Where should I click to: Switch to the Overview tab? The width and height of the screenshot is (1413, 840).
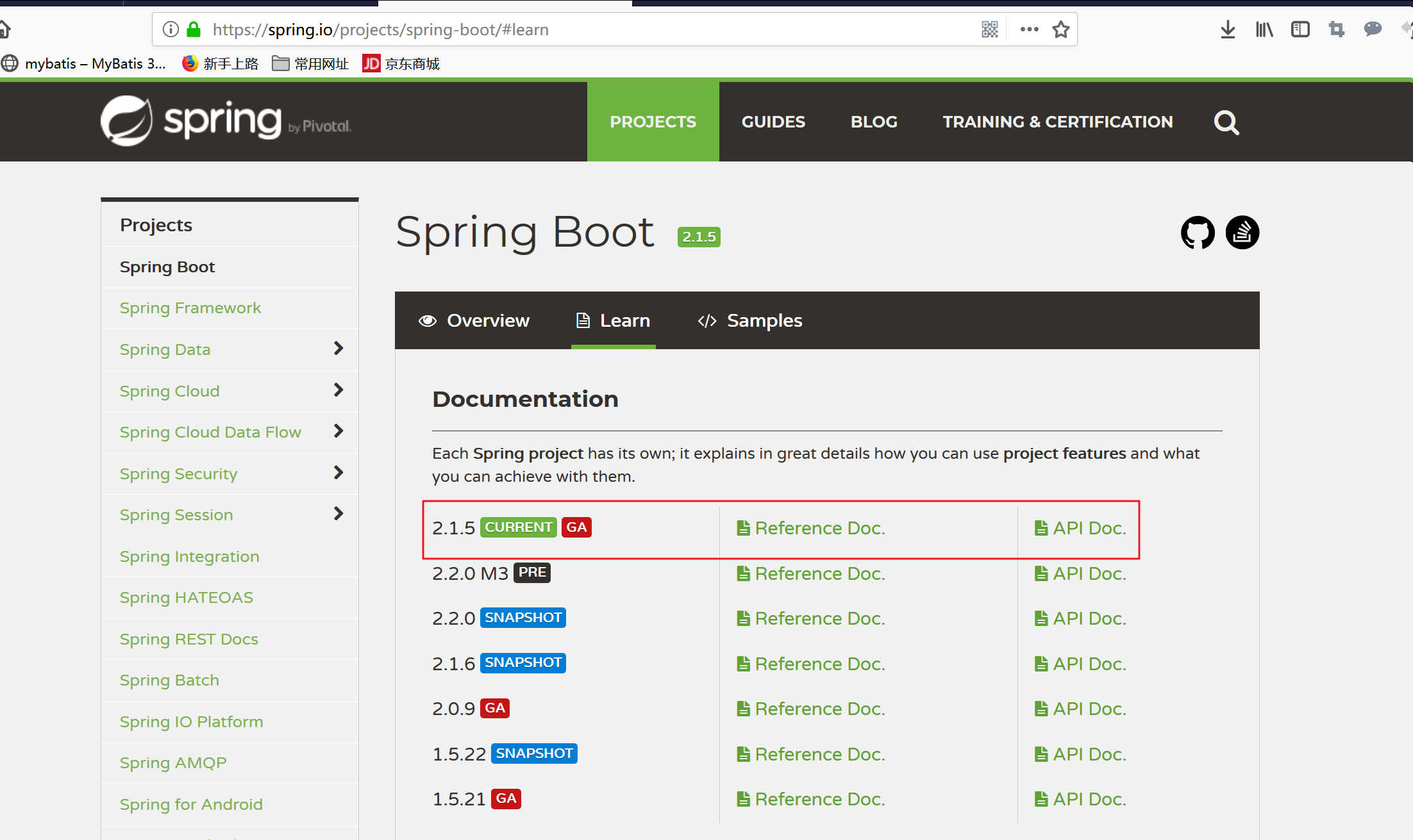point(474,320)
